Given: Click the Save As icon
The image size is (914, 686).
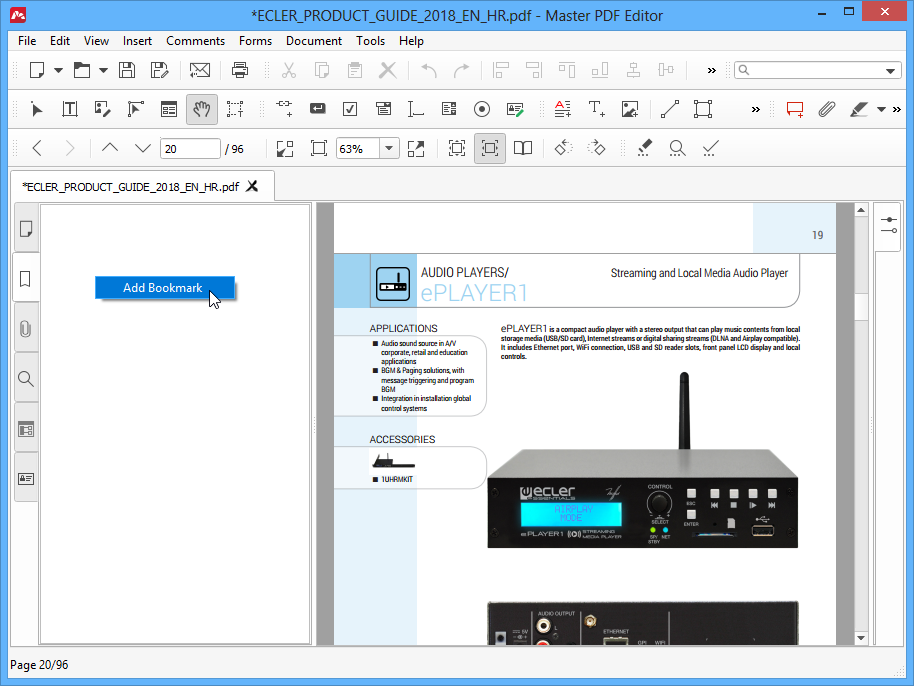Looking at the screenshot, I should pyautogui.click(x=159, y=71).
